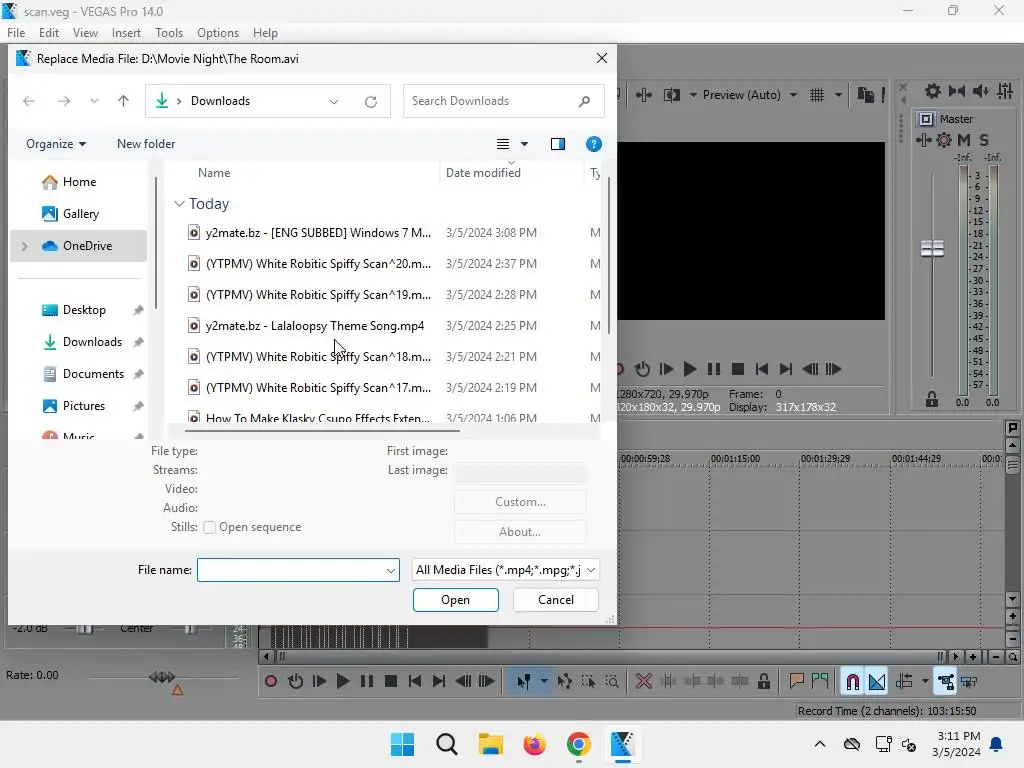This screenshot has height=768, width=1024.
Task: Open the Tools menu in VEGAS Pro
Action: (x=168, y=33)
